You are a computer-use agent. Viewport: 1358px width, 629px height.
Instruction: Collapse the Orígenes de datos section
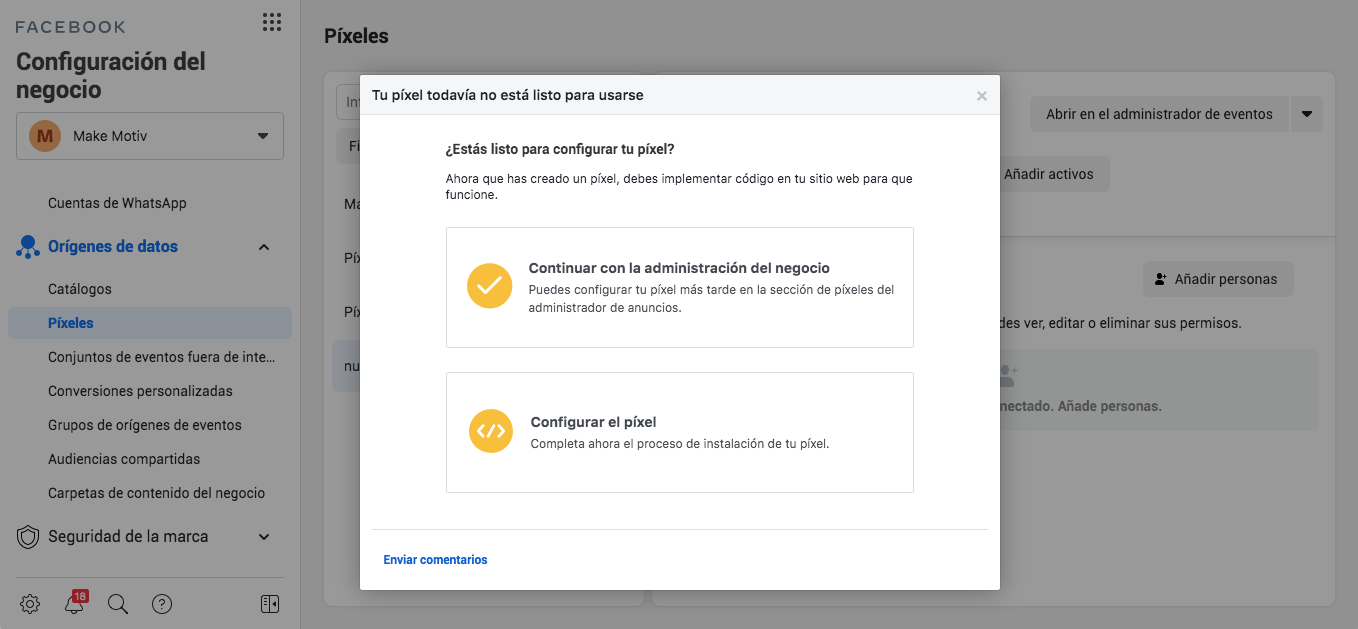click(264, 247)
